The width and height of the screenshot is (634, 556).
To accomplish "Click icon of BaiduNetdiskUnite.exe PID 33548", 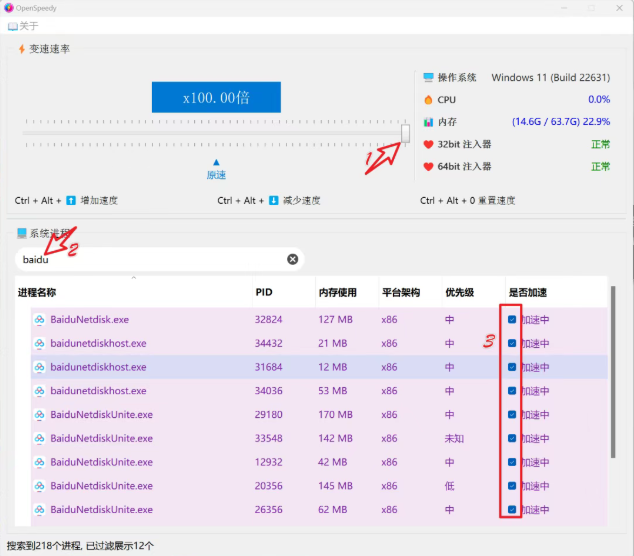I will click(x=39, y=438).
